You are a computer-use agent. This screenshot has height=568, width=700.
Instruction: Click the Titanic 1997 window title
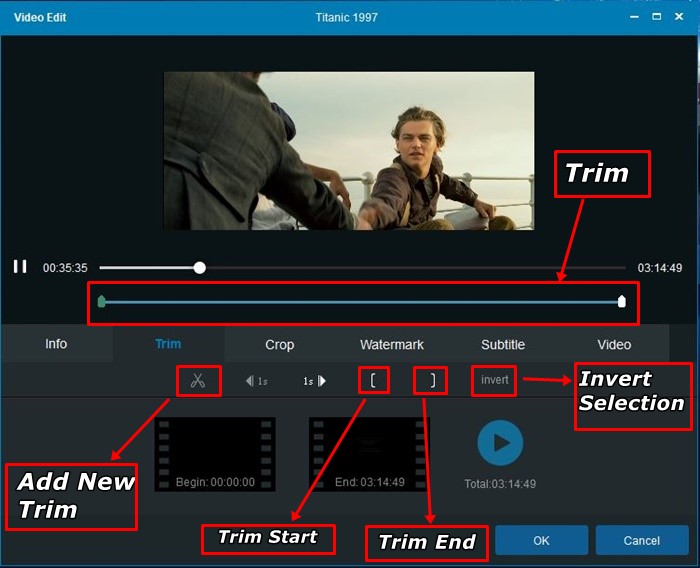point(346,17)
